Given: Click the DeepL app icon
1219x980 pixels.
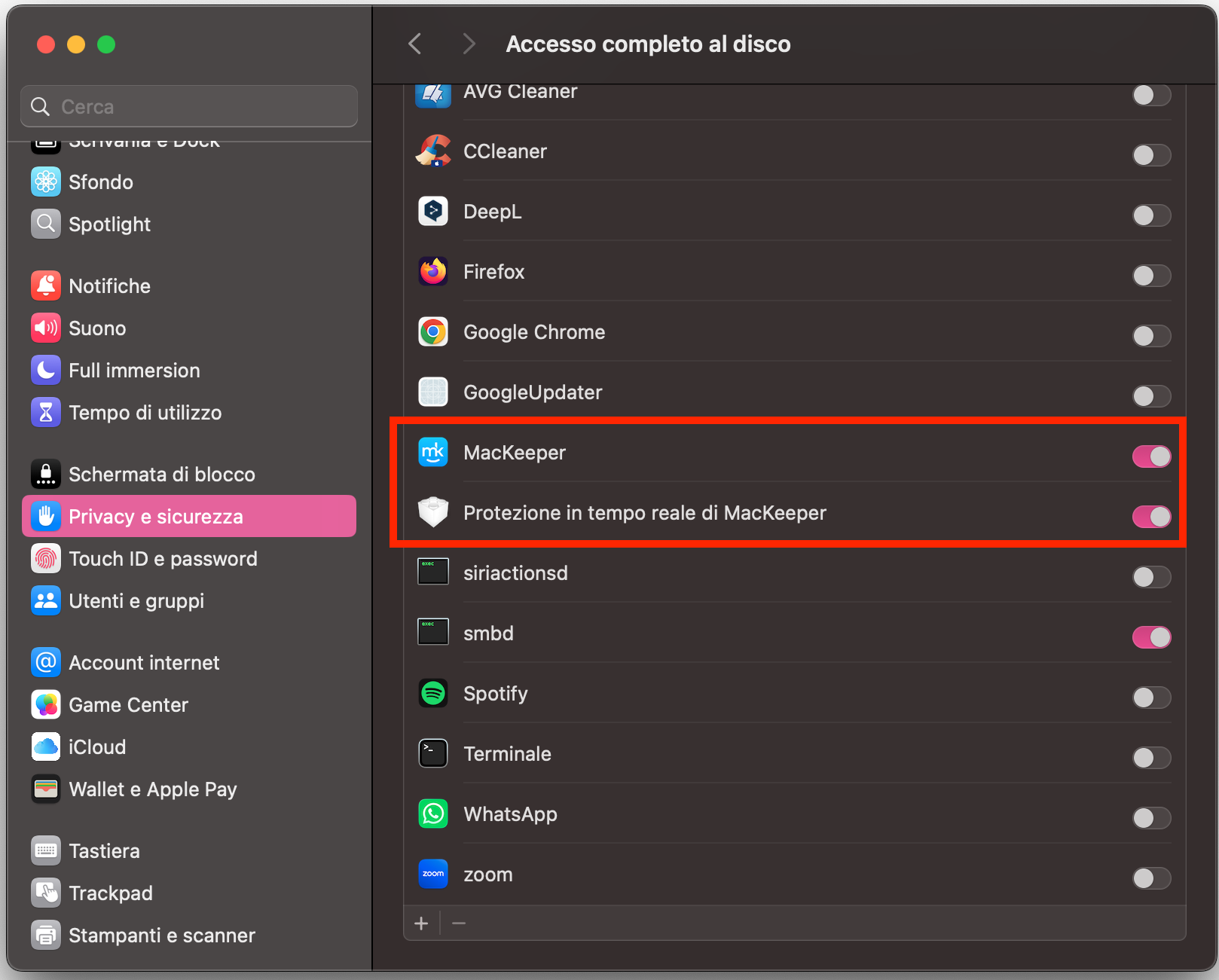Looking at the screenshot, I should point(433,211).
